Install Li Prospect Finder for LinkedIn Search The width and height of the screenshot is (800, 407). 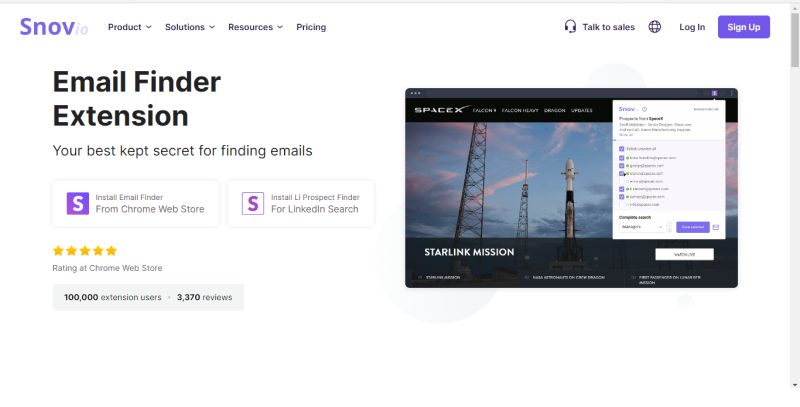point(301,203)
